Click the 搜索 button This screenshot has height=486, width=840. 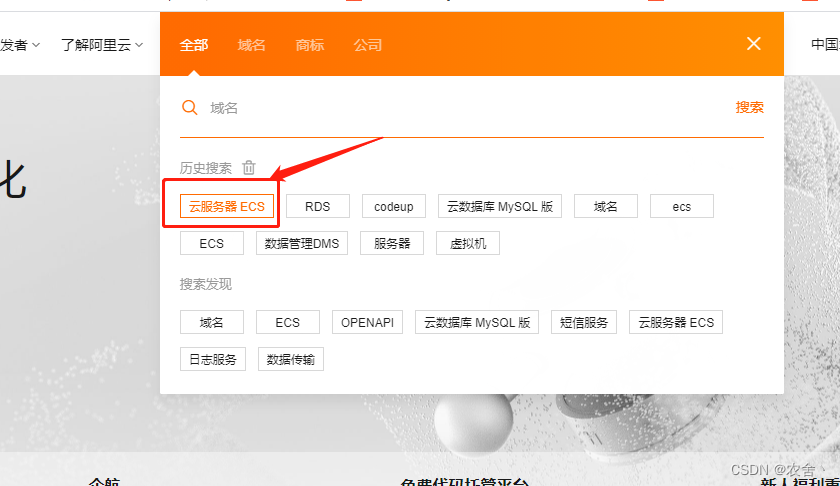(749, 107)
